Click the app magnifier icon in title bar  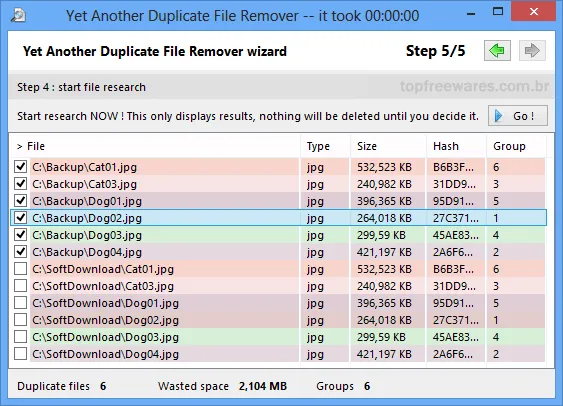(x=18, y=15)
